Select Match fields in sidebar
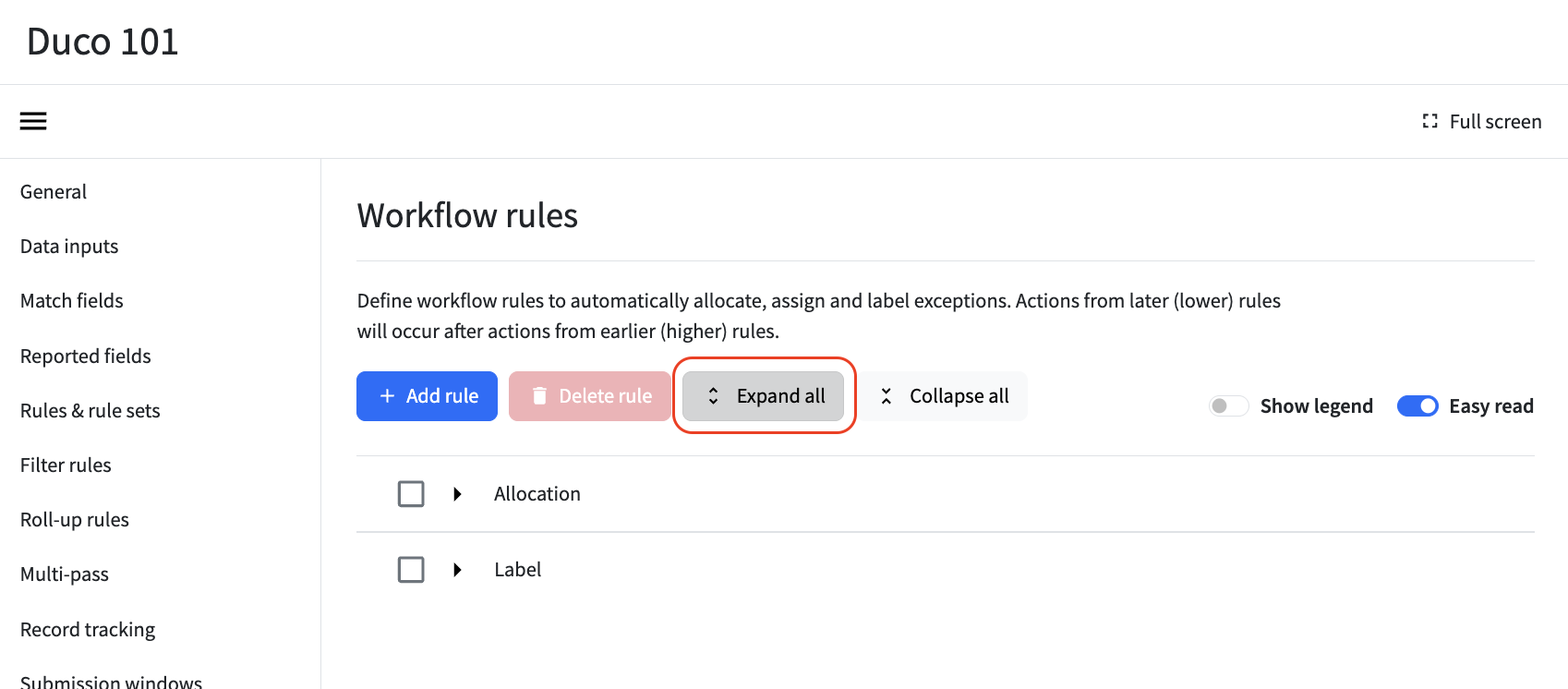Image resolution: width=1568 pixels, height=689 pixels. click(x=72, y=300)
